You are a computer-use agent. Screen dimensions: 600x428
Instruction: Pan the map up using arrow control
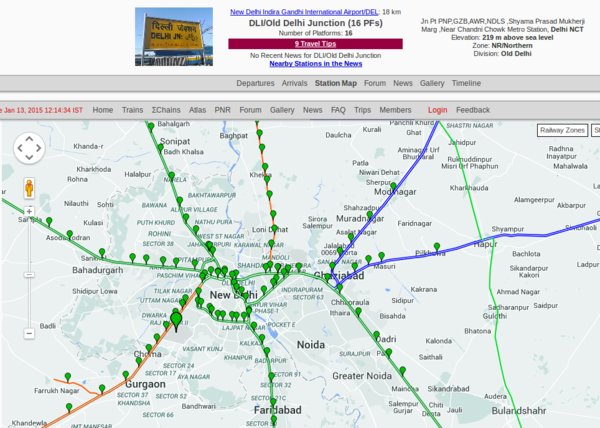29,138
